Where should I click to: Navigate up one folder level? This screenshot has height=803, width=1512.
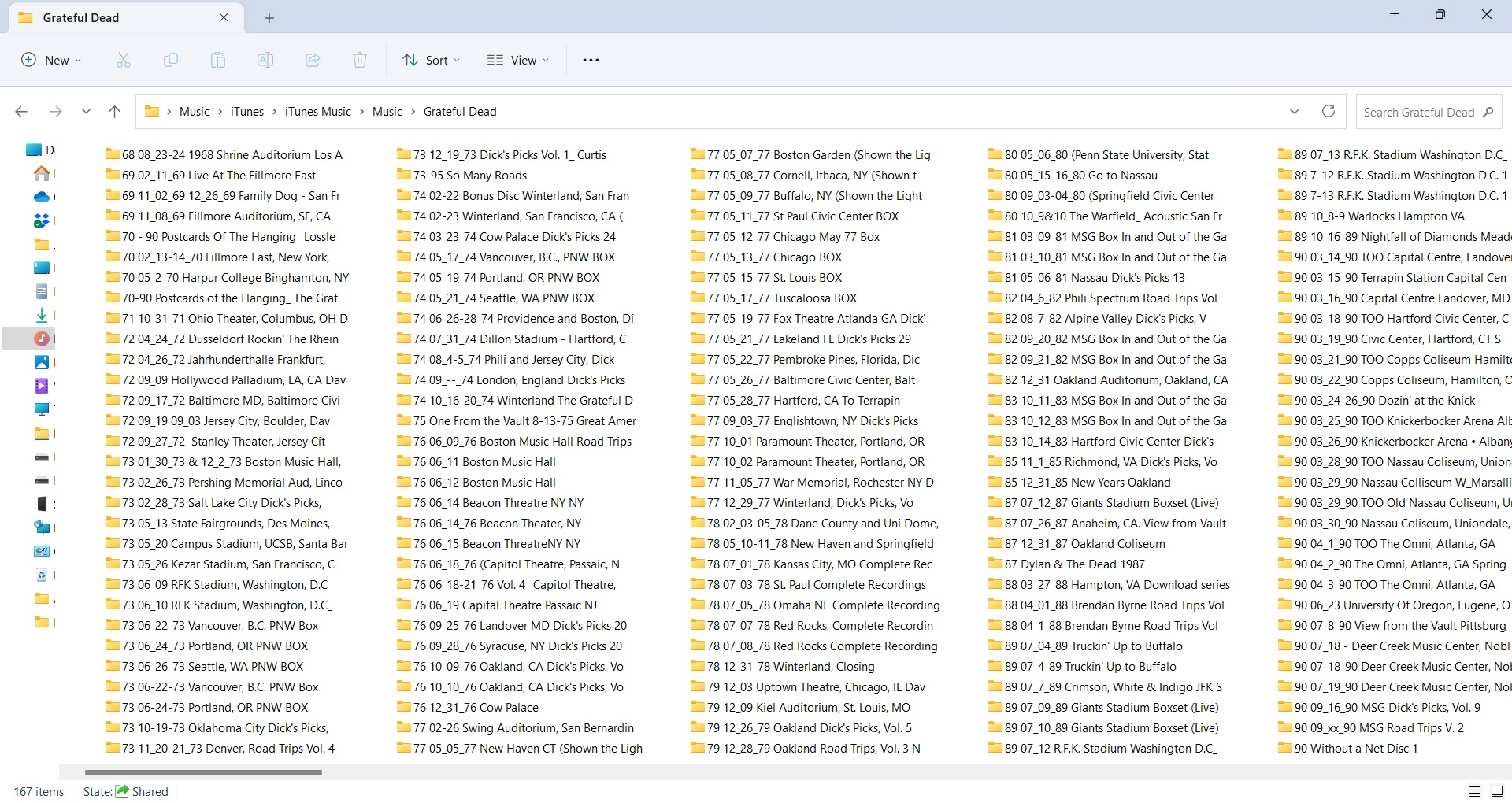click(x=114, y=112)
